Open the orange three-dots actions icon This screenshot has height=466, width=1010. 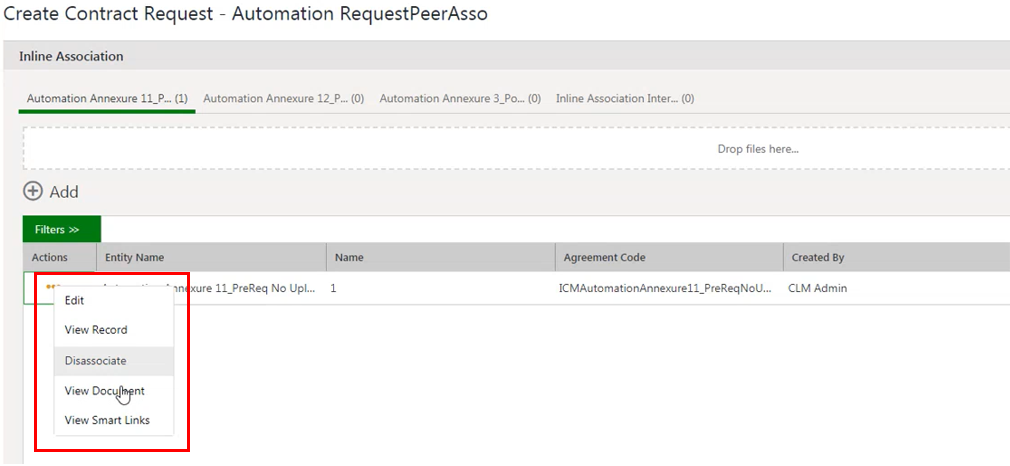click(52, 286)
